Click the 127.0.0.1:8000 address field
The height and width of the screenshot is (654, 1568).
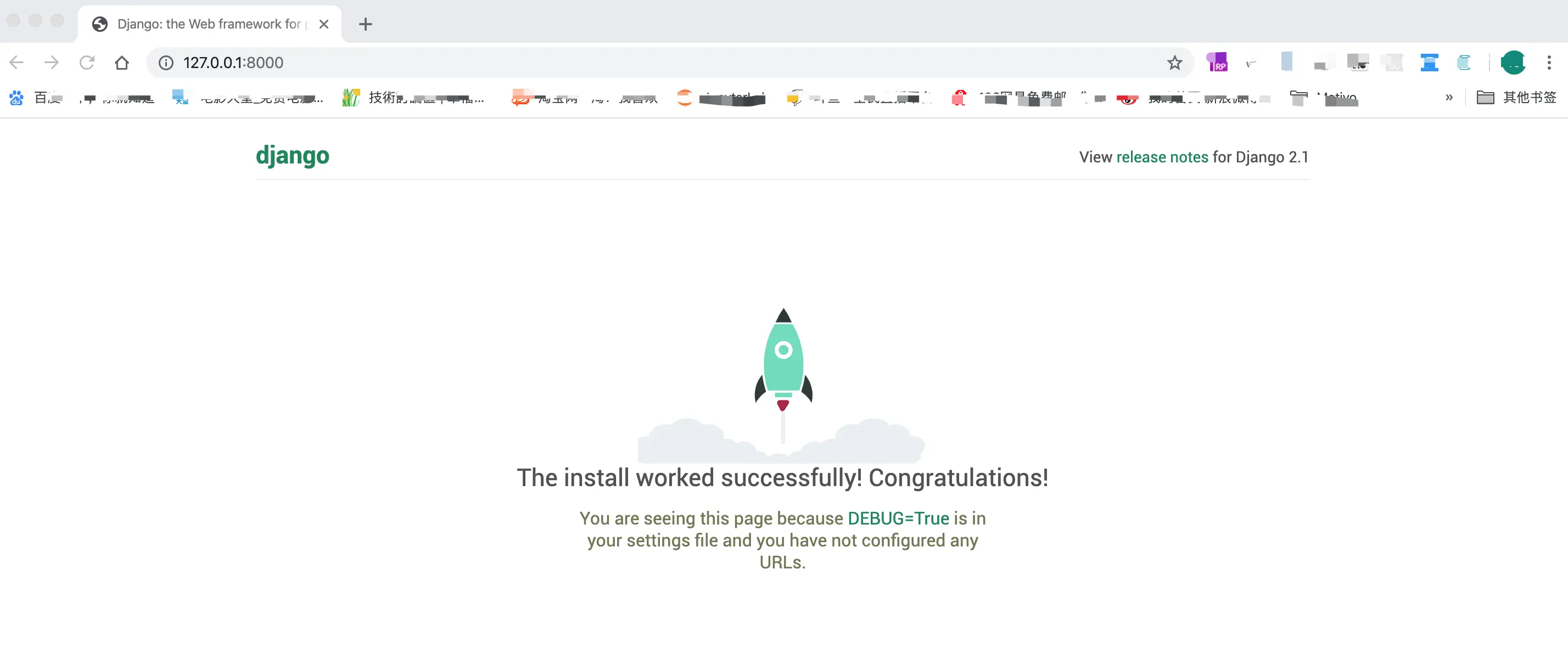click(x=234, y=63)
